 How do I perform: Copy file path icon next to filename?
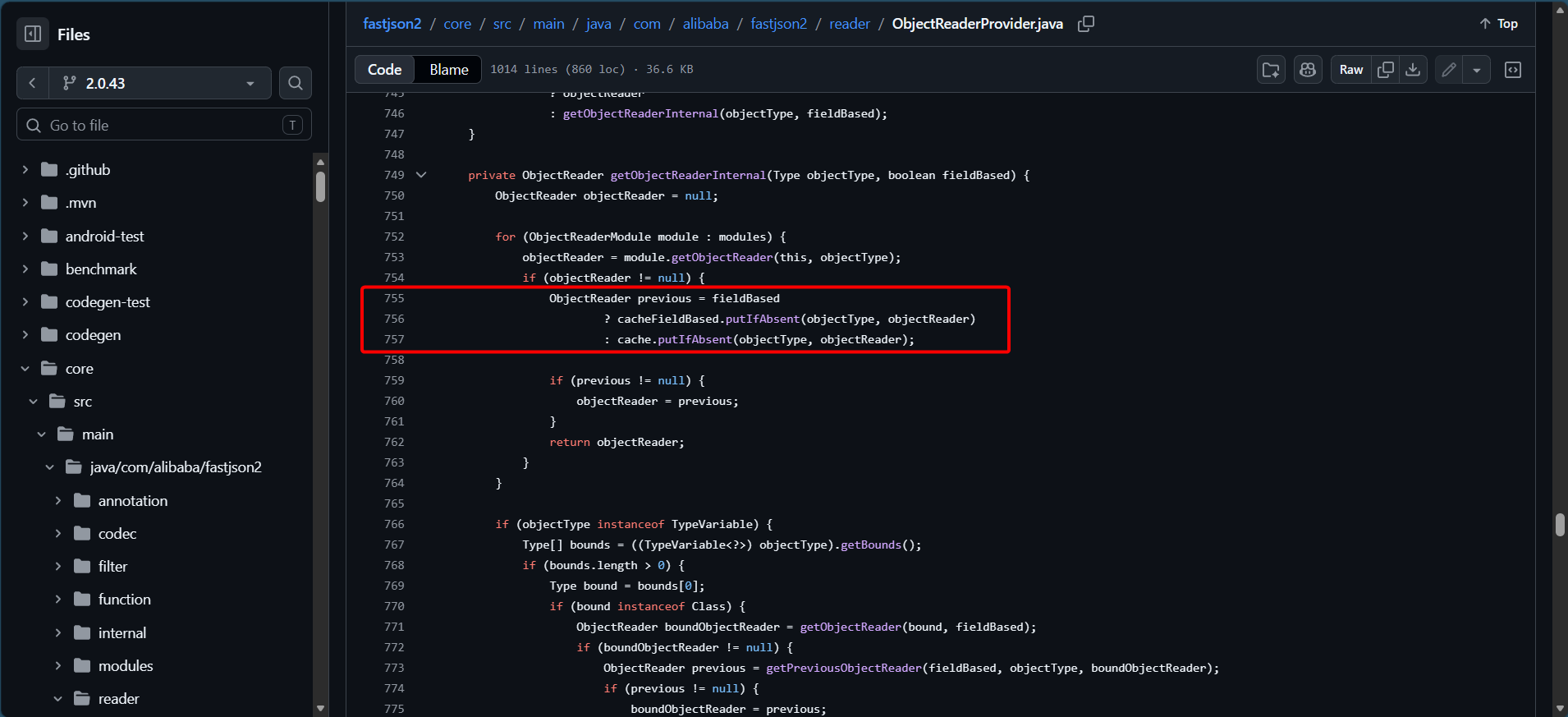pos(1086,24)
